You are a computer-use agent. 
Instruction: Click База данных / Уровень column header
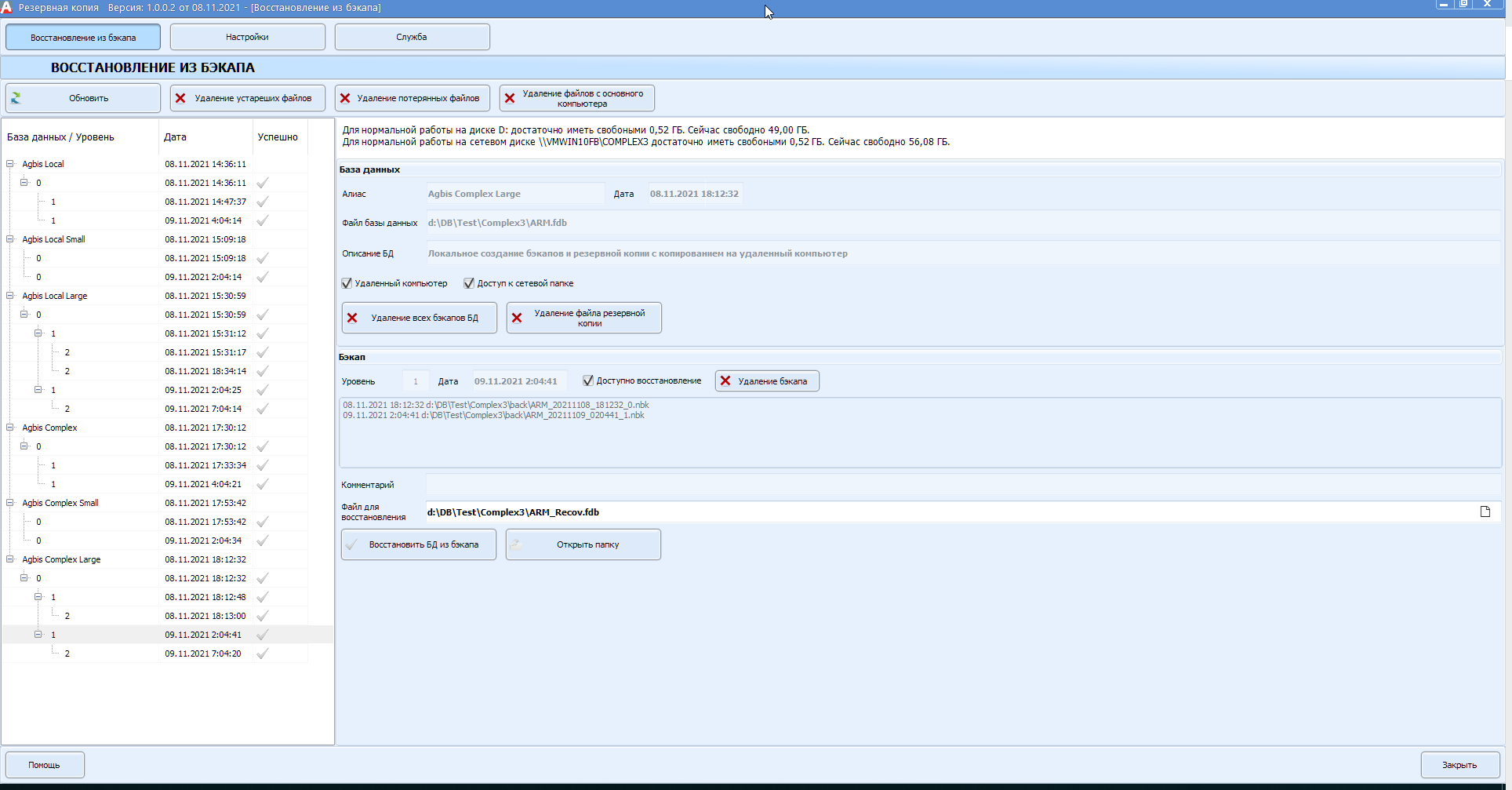(x=81, y=137)
